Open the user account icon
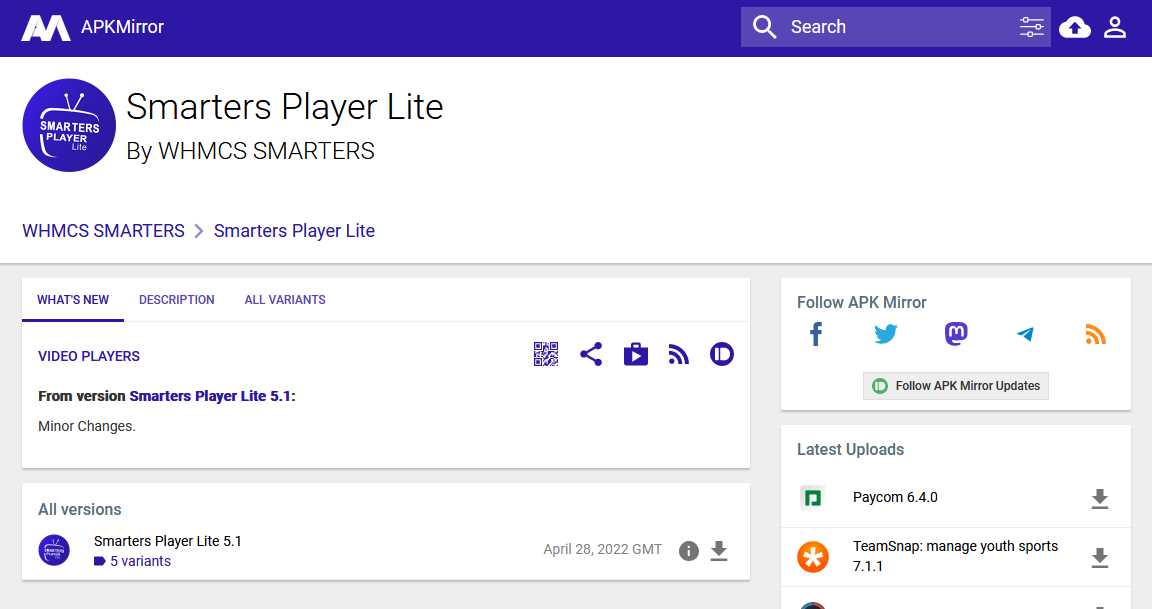The height and width of the screenshot is (609, 1152). click(1115, 28)
